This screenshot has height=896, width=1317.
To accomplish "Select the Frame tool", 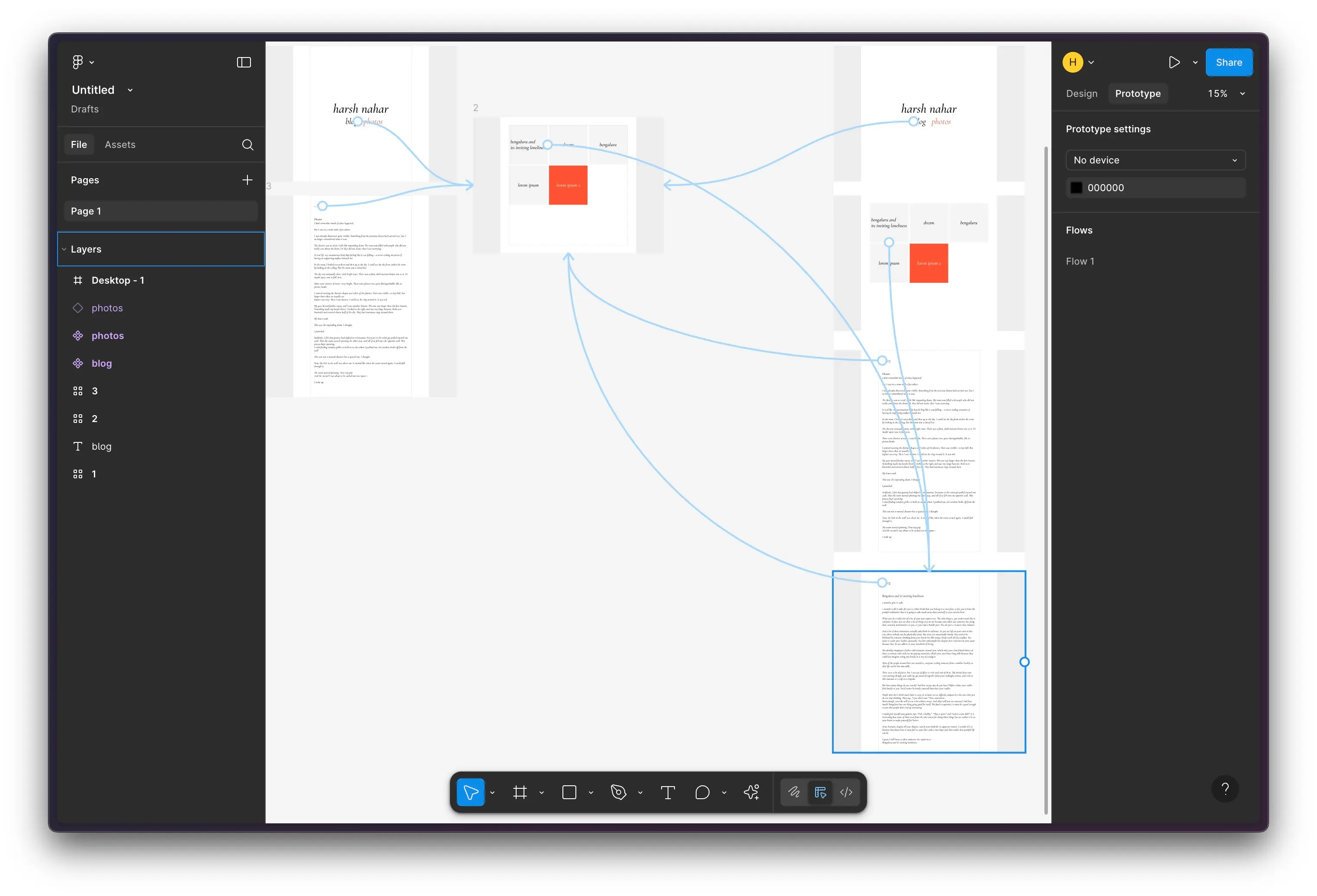I will [520, 792].
